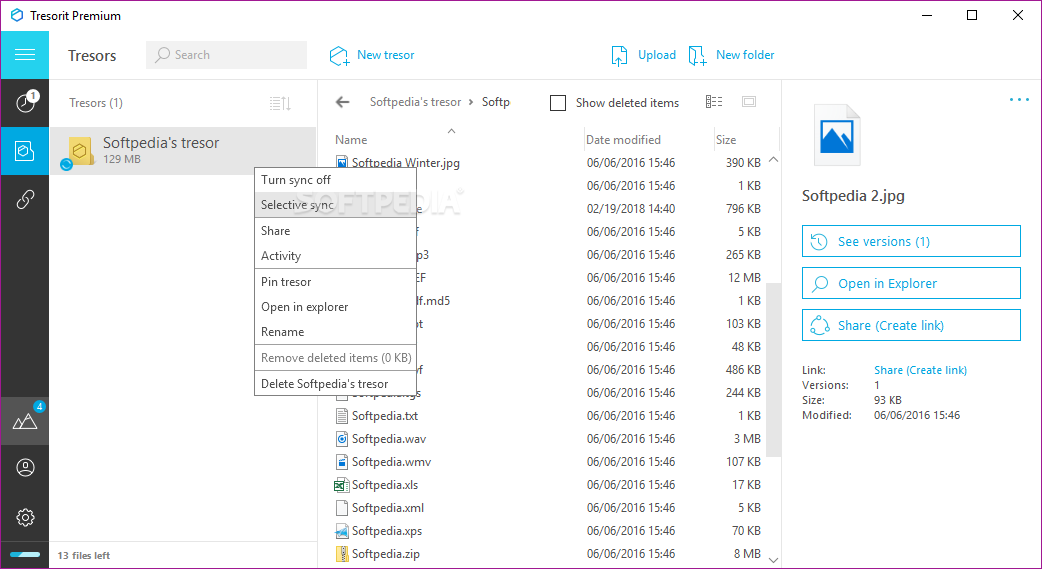Click the Softpedia.txt text file icon
The width and height of the screenshot is (1042, 569).
click(x=342, y=416)
